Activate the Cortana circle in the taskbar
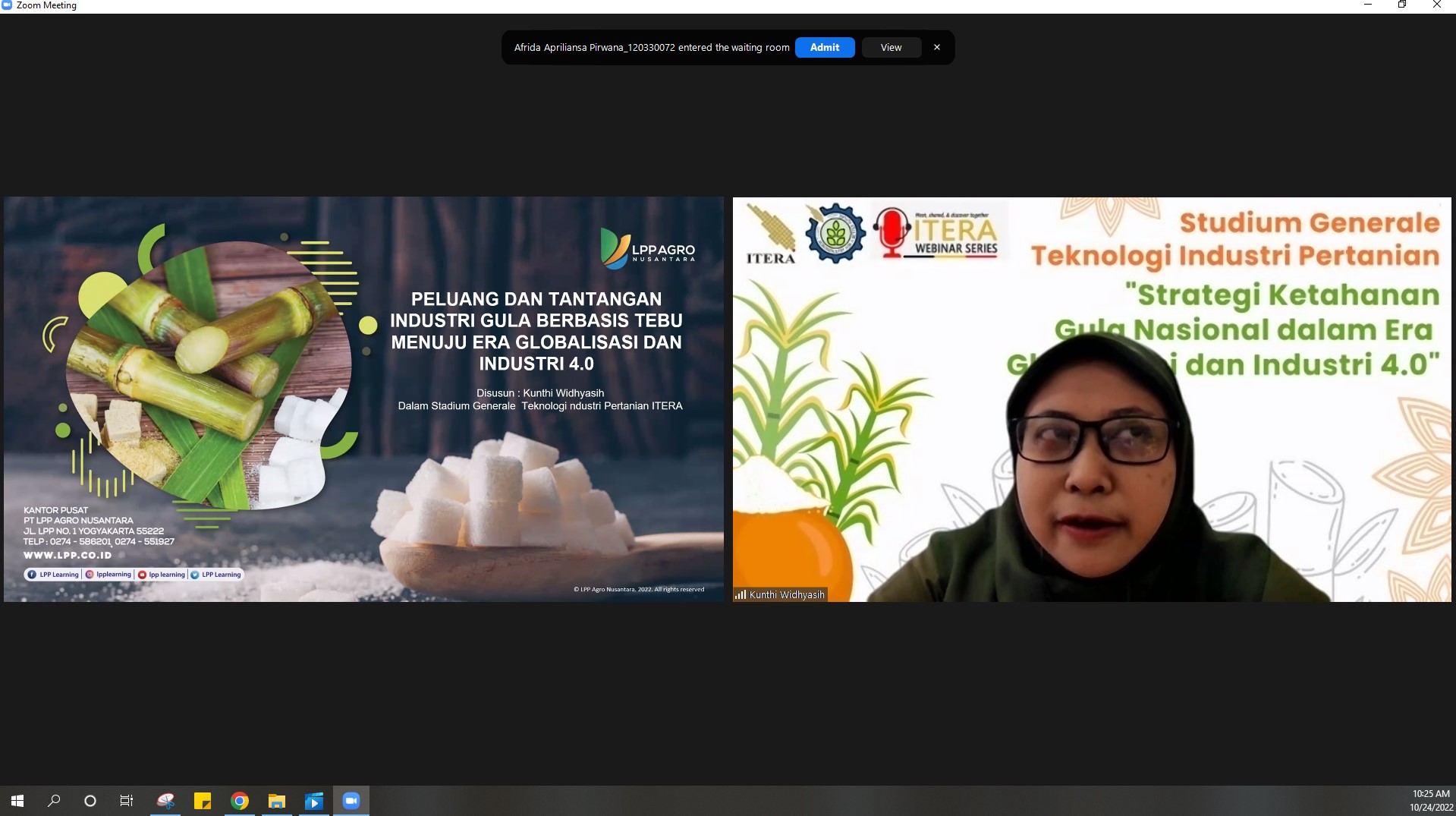 click(90, 801)
